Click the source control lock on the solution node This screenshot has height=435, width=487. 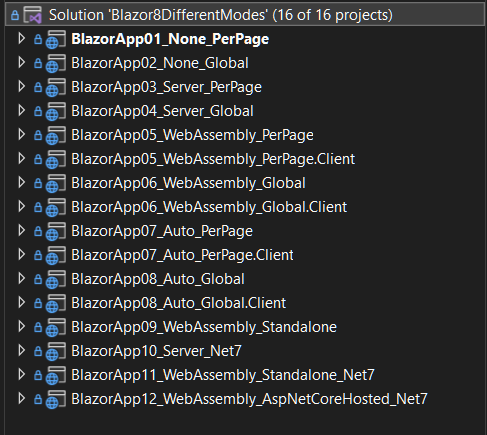[15, 15]
